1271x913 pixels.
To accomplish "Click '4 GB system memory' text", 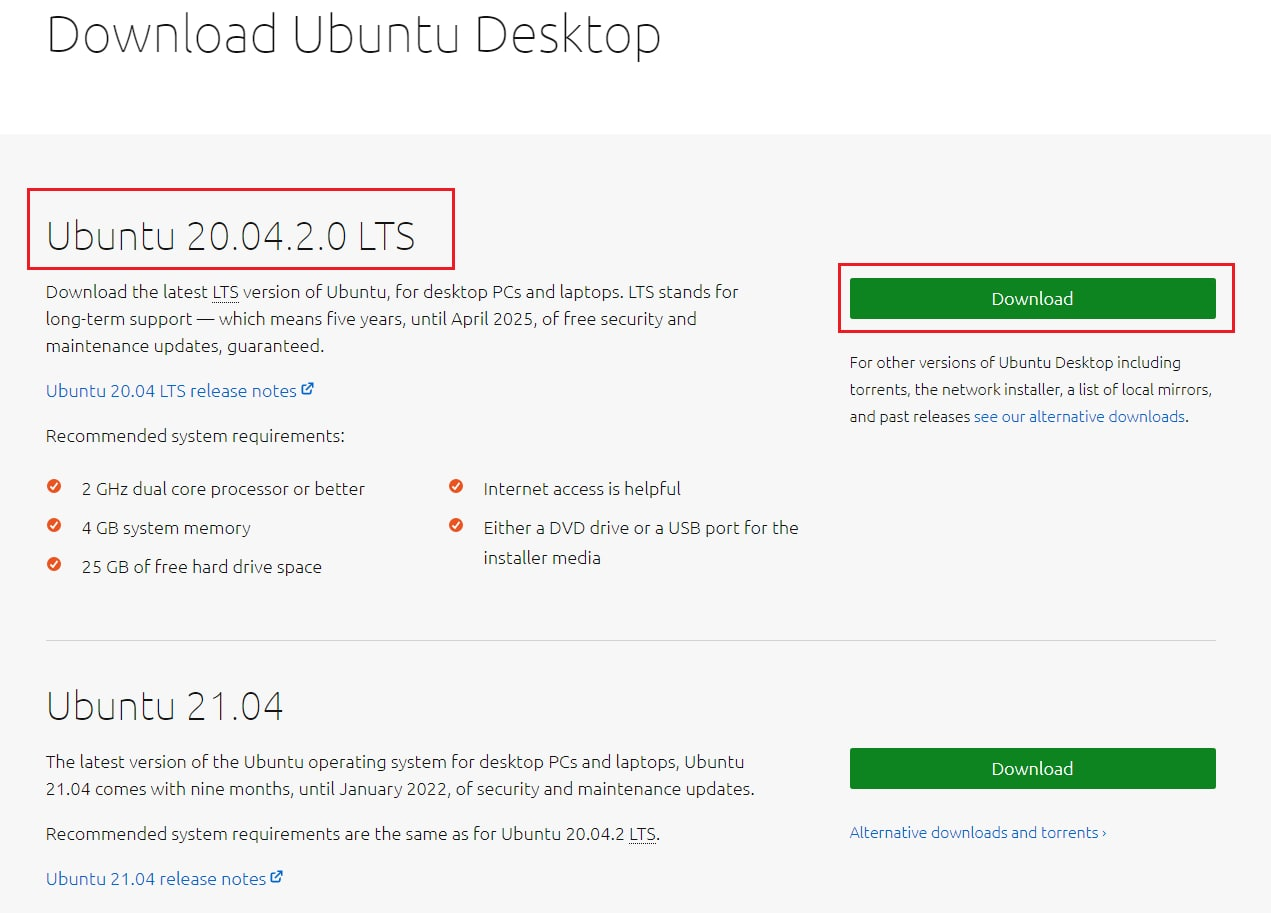I will (x=166, y=528).
